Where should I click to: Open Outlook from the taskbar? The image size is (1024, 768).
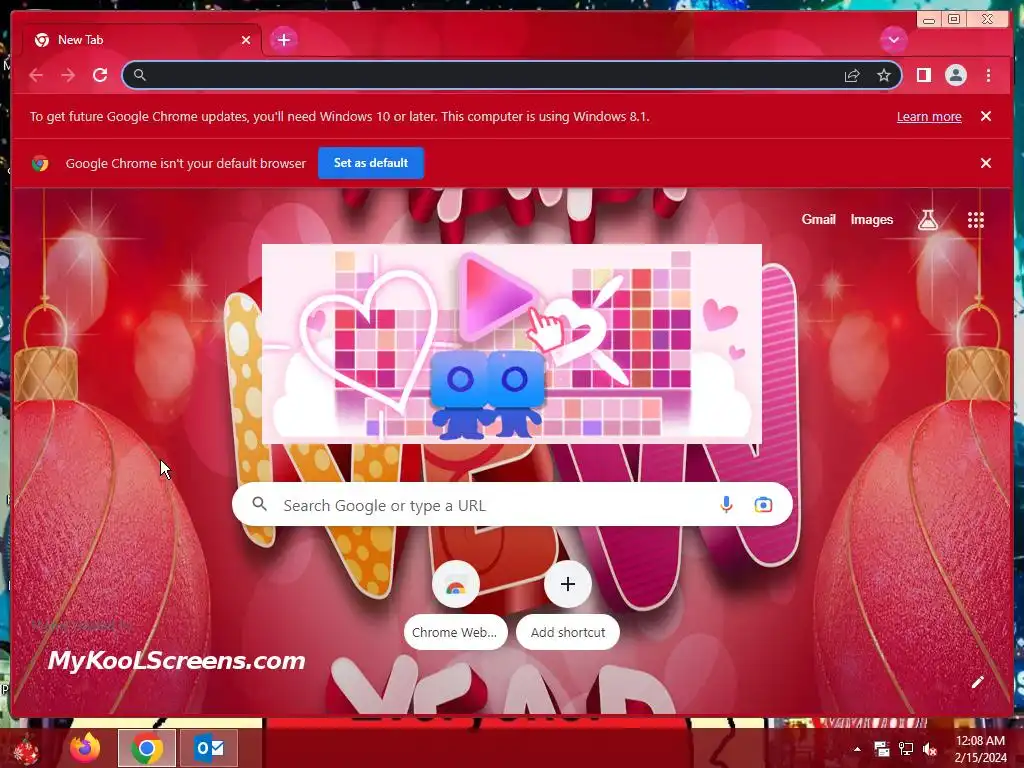point(209,748)
